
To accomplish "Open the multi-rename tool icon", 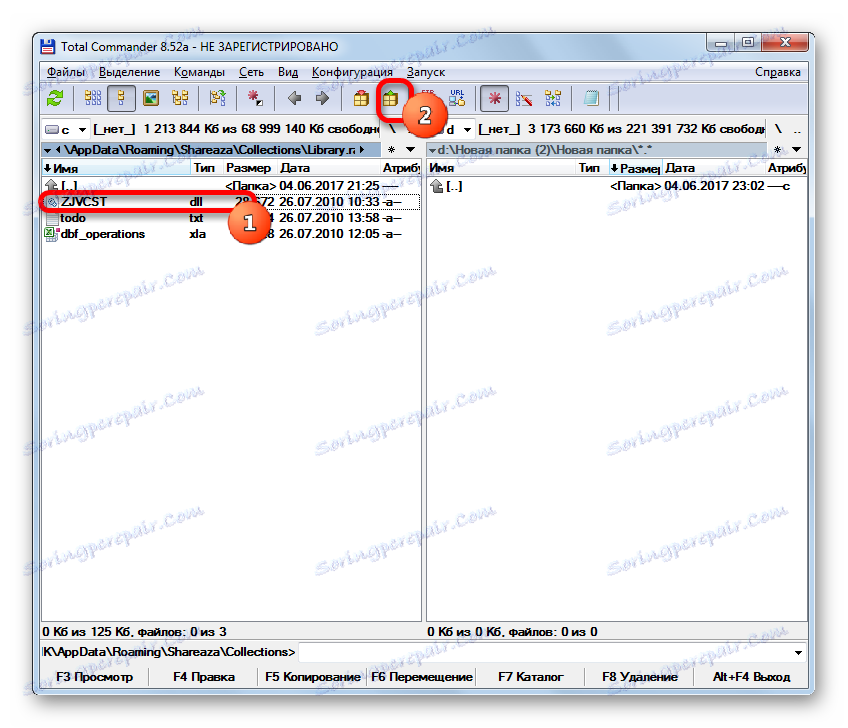I will [524, 98].
